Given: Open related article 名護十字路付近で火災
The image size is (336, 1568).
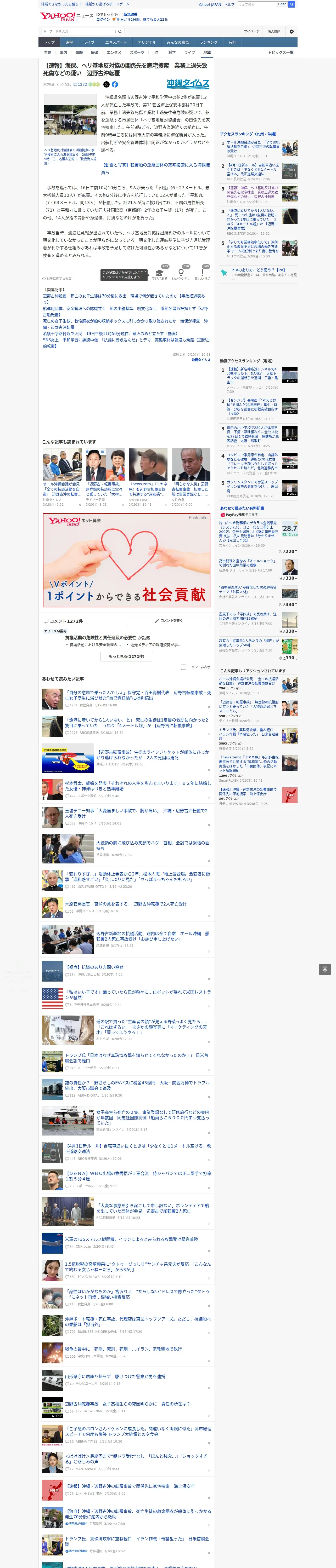Looking at the screenshot, I should tap(110, 333).
